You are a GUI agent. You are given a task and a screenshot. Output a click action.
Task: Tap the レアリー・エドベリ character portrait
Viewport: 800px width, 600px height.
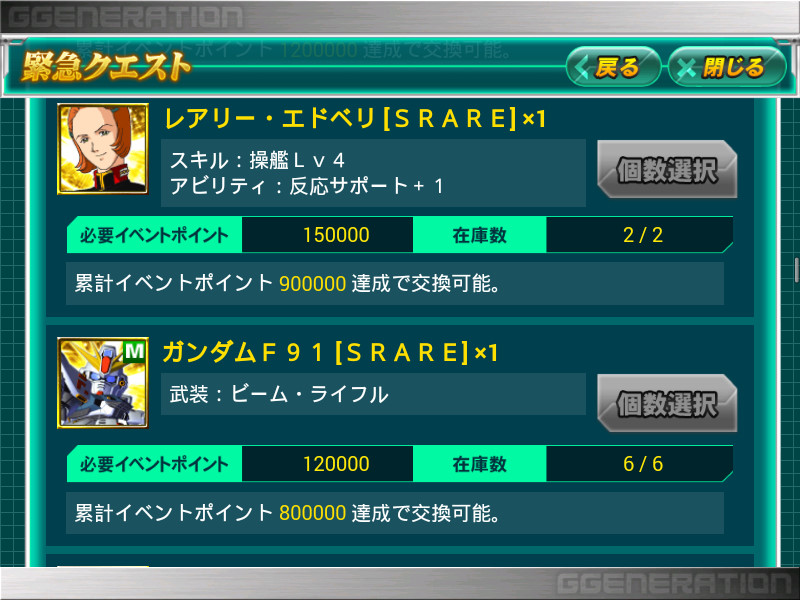[x=103, y=149]
